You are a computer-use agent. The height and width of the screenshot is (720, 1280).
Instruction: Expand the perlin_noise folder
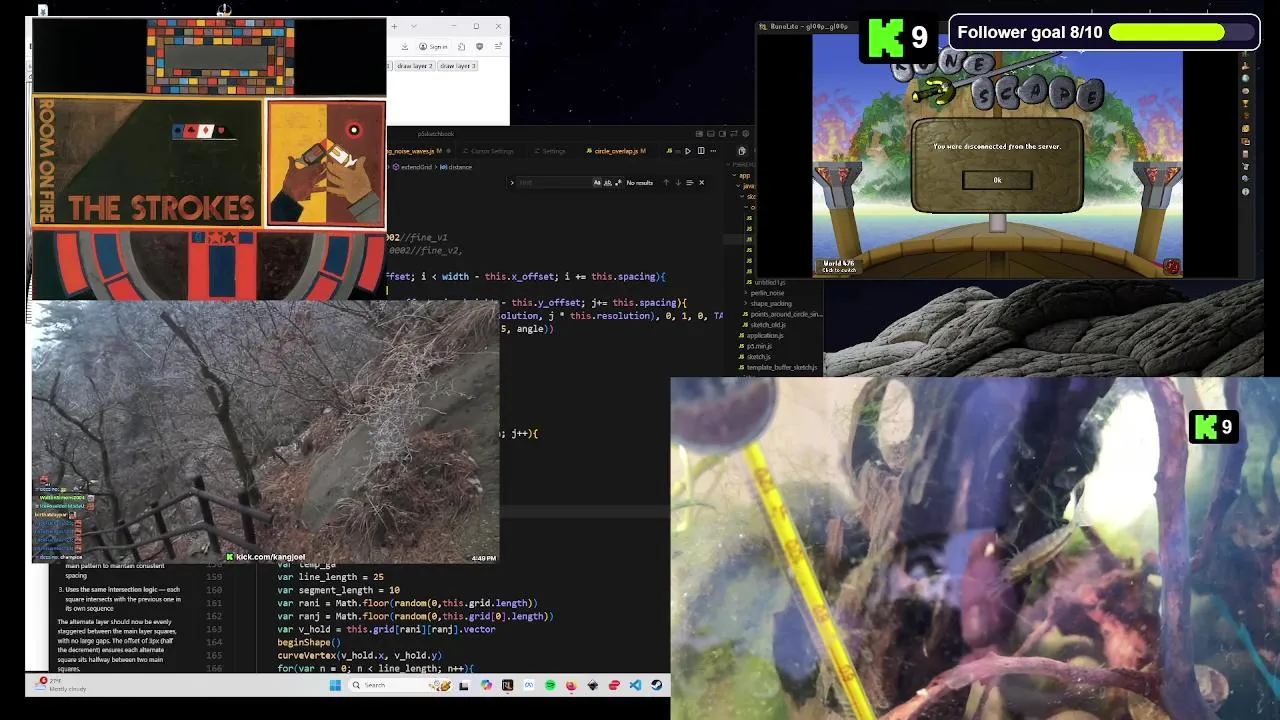[767, 293]
